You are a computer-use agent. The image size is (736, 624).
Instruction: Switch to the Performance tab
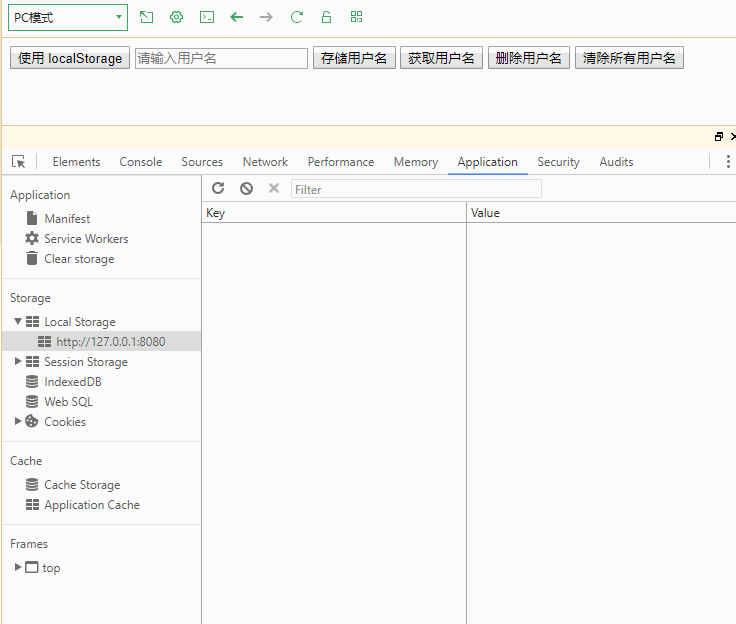tap(341, 162)
